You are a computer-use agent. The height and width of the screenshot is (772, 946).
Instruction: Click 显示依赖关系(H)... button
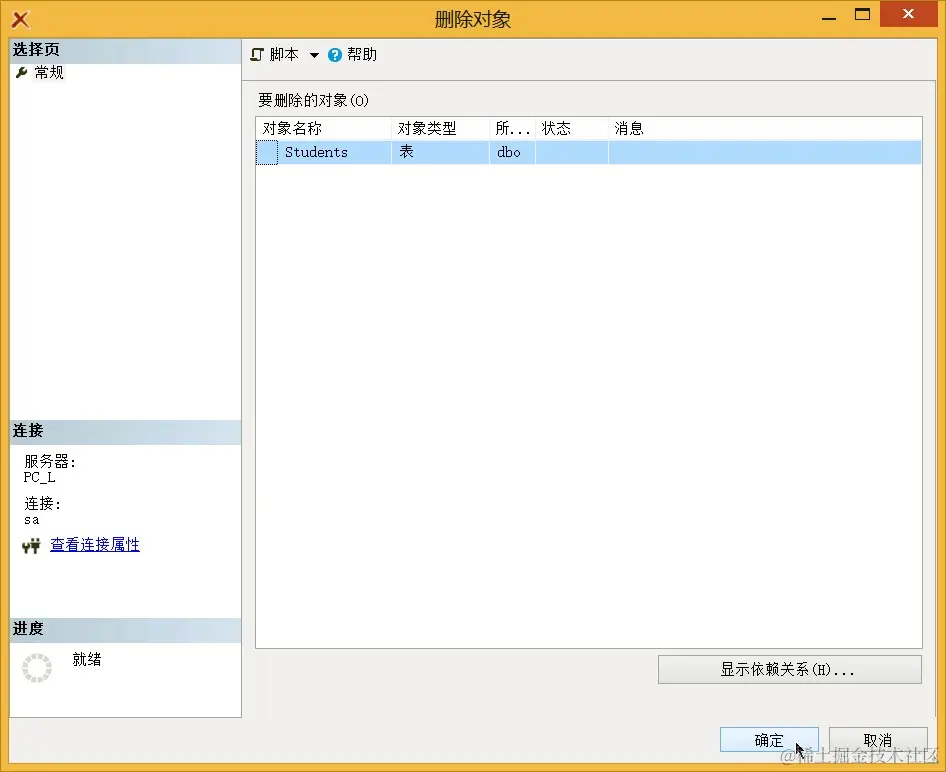point(790,669)
